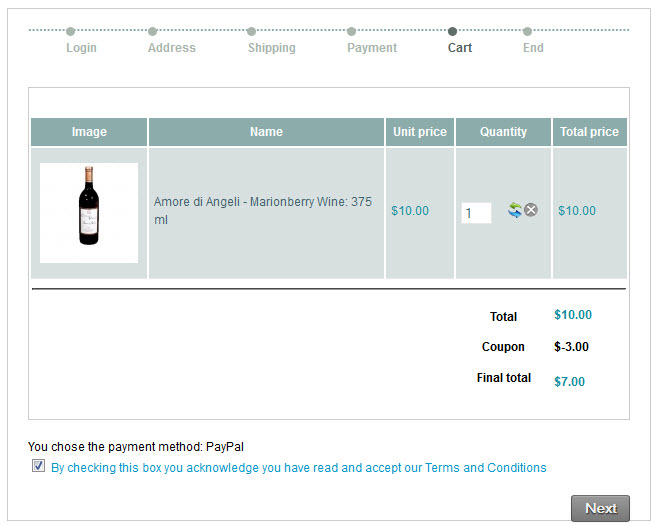Open the Payment step
This screenshot has height=524, width=655.
(x=372, y=47)
